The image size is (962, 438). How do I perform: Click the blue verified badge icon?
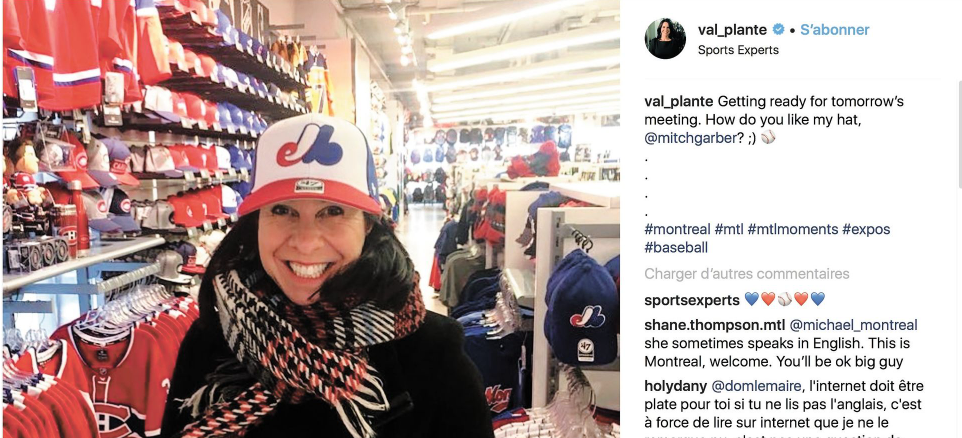tap(778, 29)
